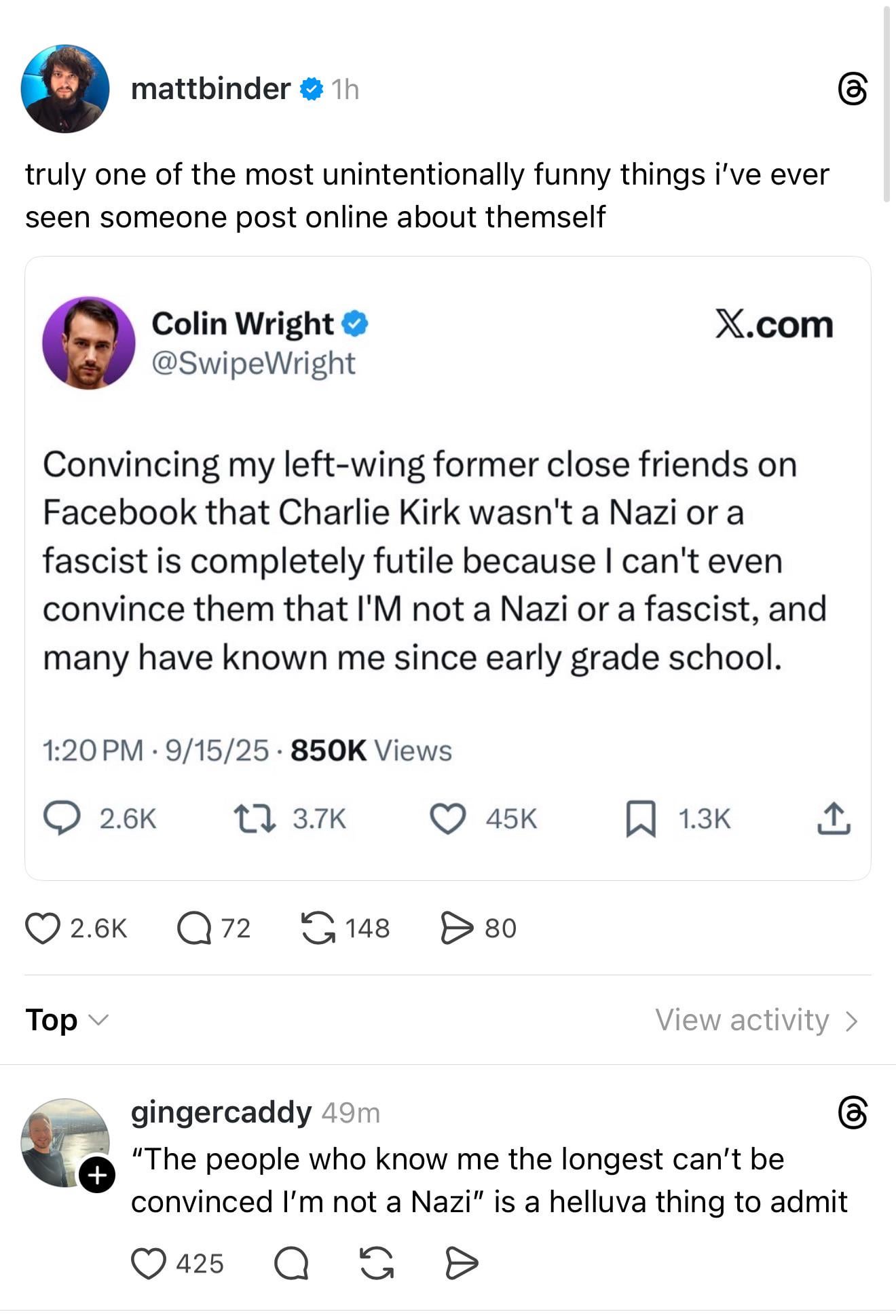Open mattbinder's profile from username
This screenshot has width=896, height=1316.
(x=210, y=89)
